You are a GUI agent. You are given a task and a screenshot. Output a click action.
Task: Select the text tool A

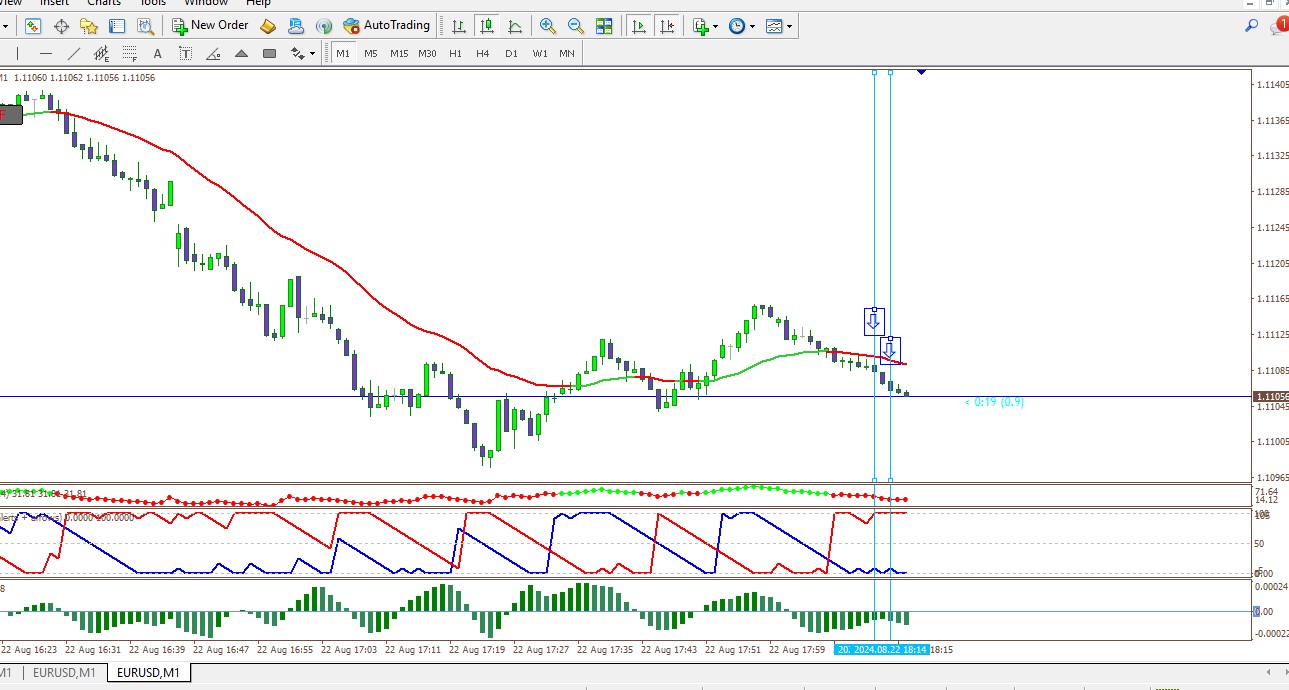(x=158, y=53)
